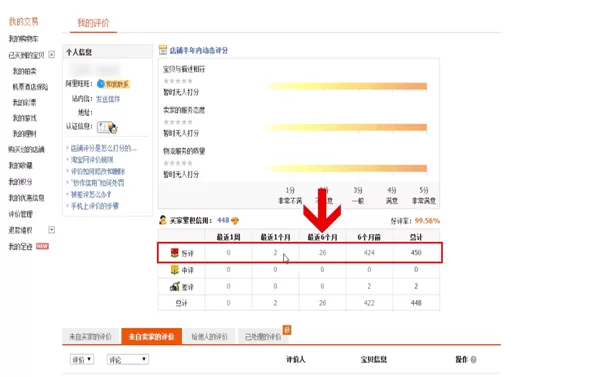Switch to 来自买家的评价 tab
Screen dimensions: 600x377
90,336
